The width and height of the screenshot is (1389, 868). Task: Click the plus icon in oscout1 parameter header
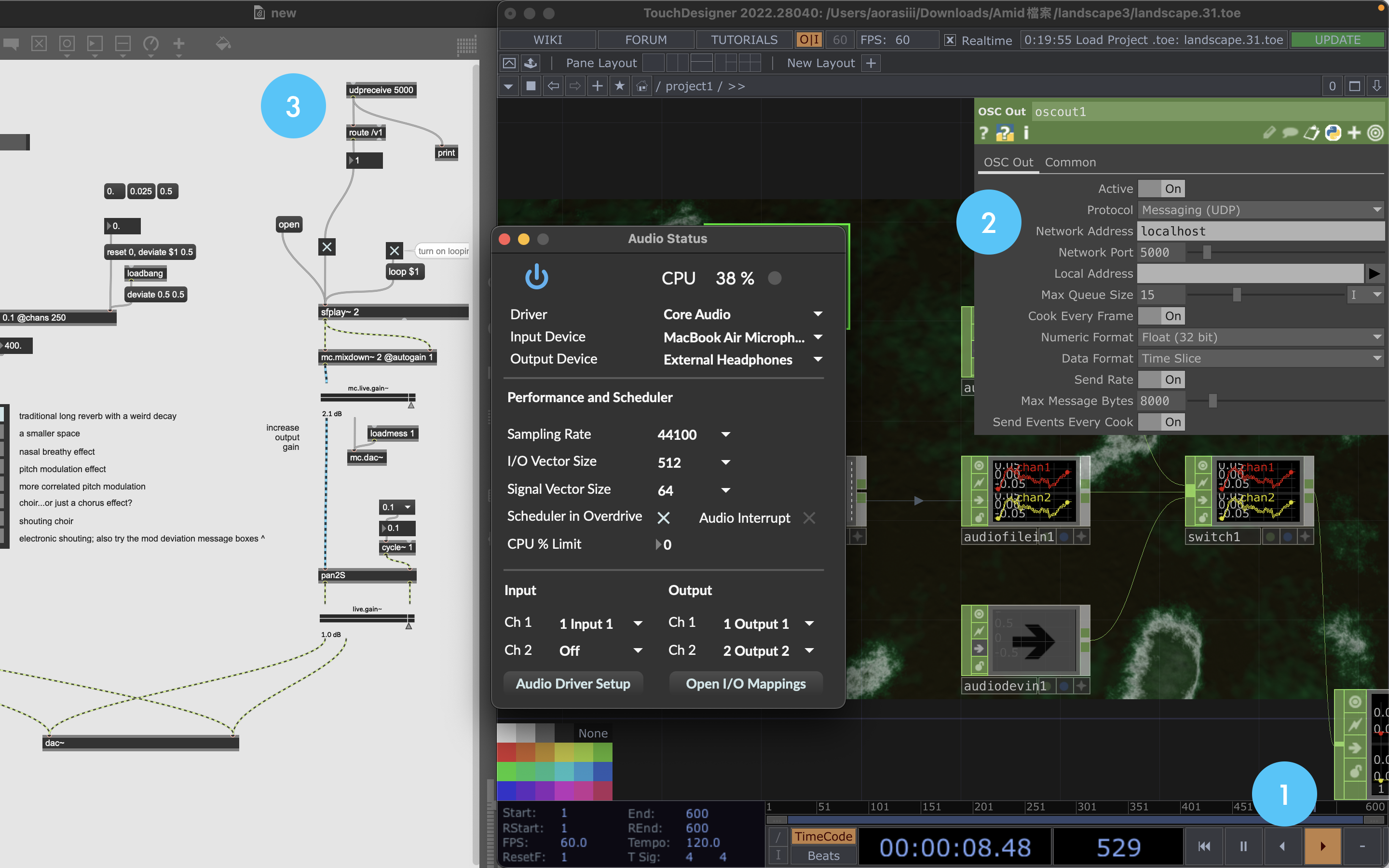[x=1354, y=133]
